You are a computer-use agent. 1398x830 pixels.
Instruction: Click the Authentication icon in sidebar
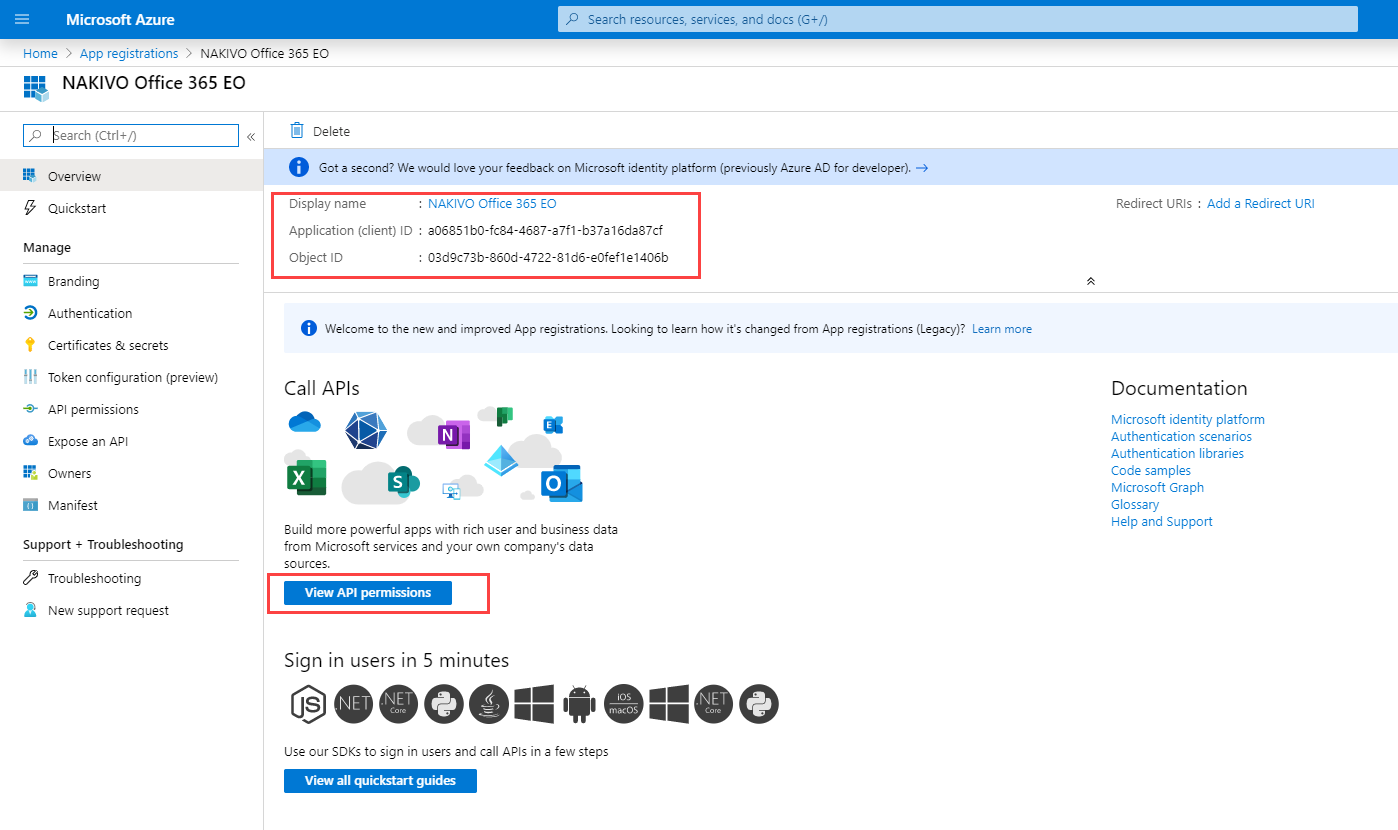click(x=30, y=313)
